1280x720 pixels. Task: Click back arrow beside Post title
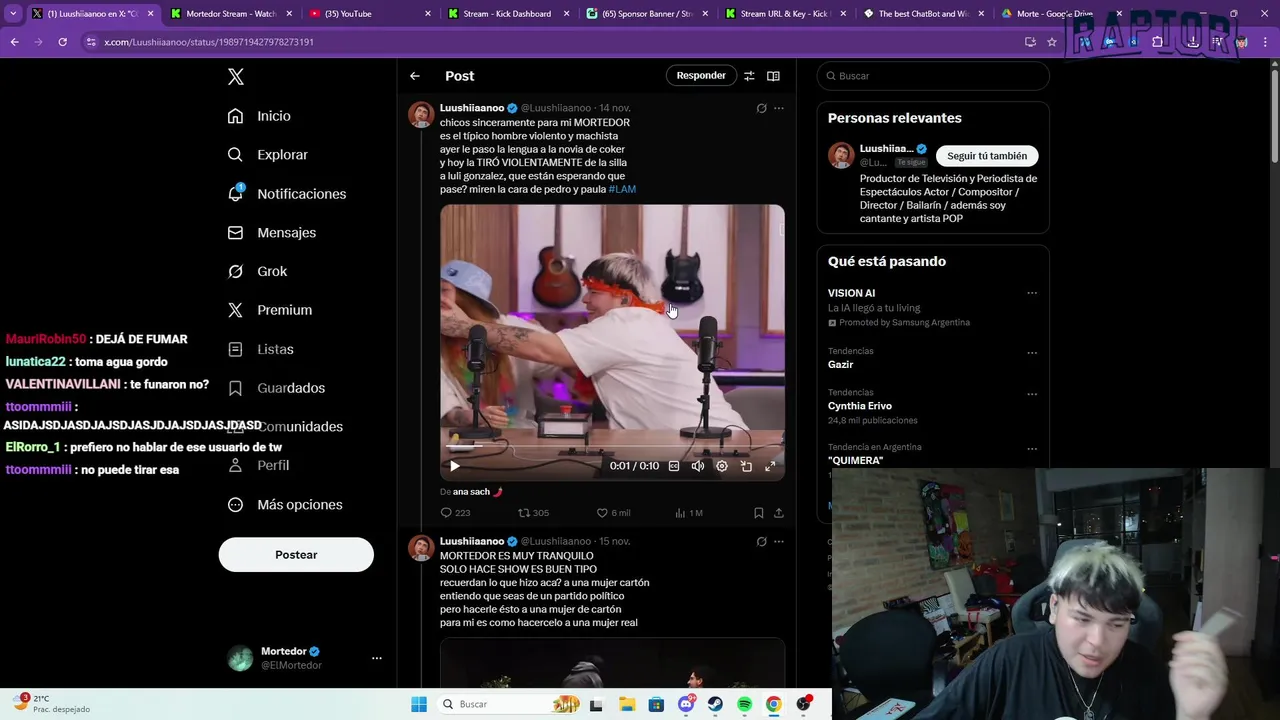pos(415,76)
